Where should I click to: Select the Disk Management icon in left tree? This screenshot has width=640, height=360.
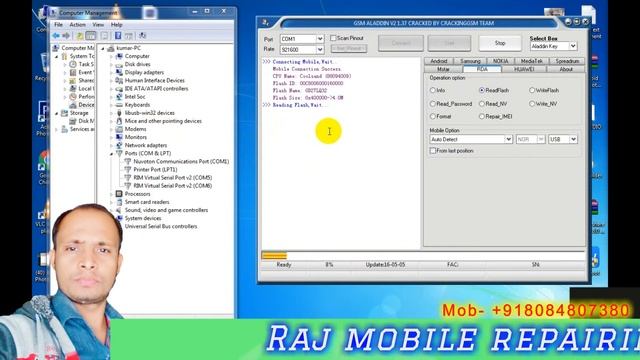click(73, 121)
